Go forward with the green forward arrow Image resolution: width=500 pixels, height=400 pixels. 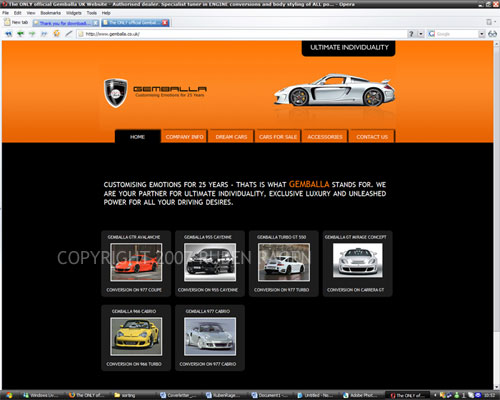point(32,34)
